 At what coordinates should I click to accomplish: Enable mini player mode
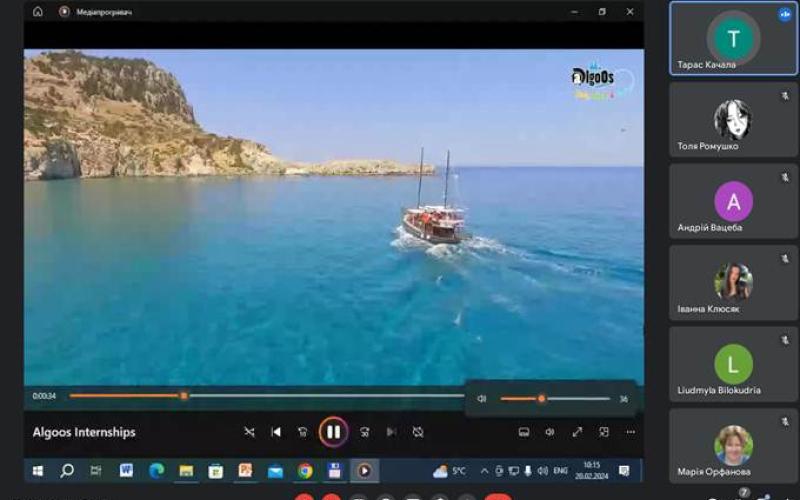[x=604, y=432]
